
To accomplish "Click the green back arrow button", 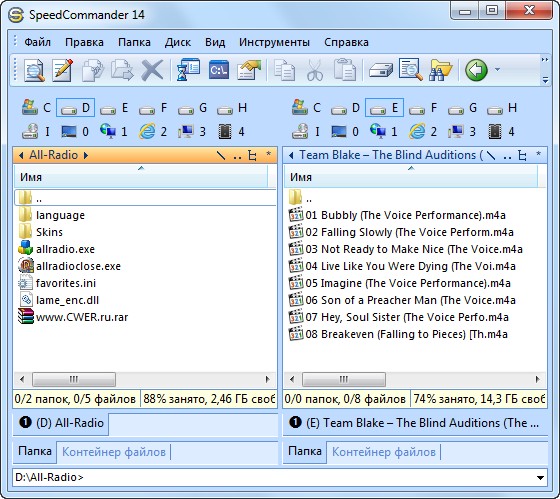I will click(476, 70).
